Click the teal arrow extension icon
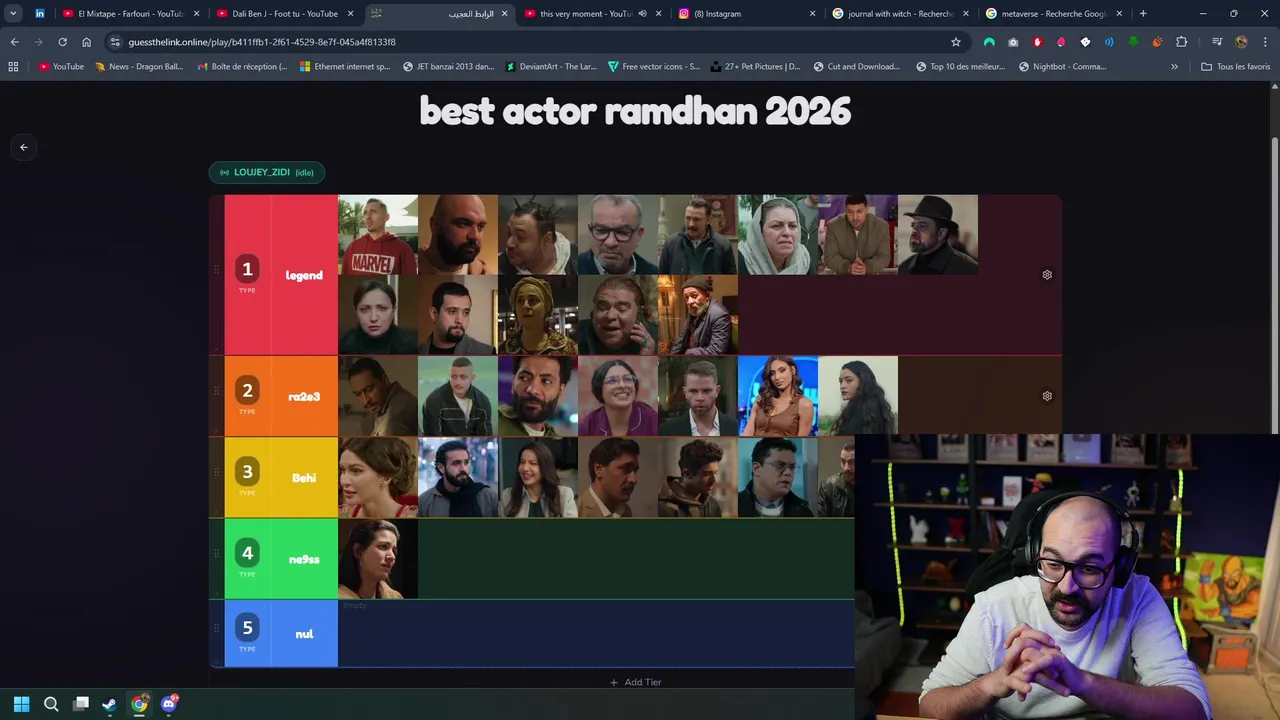The image size is (1280, 720). [x=989, y=42]
